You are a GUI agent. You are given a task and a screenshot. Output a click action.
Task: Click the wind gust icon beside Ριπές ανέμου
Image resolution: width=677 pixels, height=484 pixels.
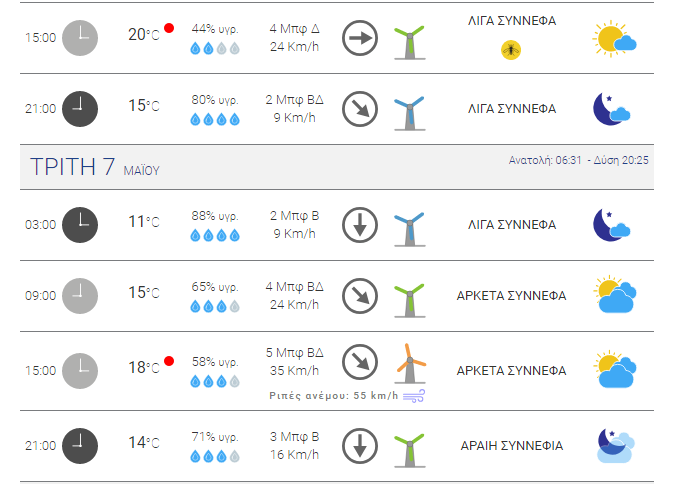[414, 396]
